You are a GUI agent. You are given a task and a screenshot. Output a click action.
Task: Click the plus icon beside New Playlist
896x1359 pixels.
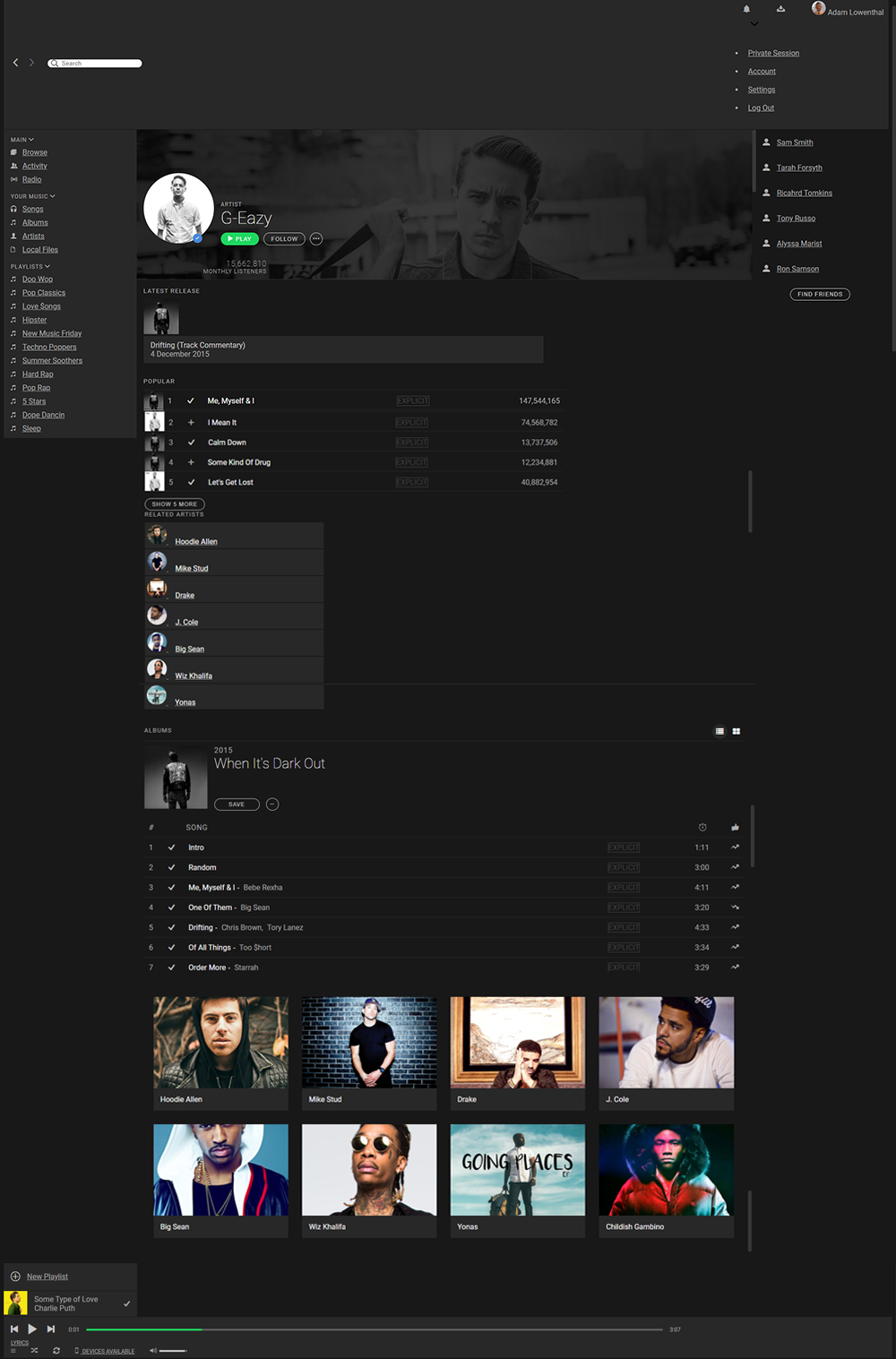coord(15,1277)
